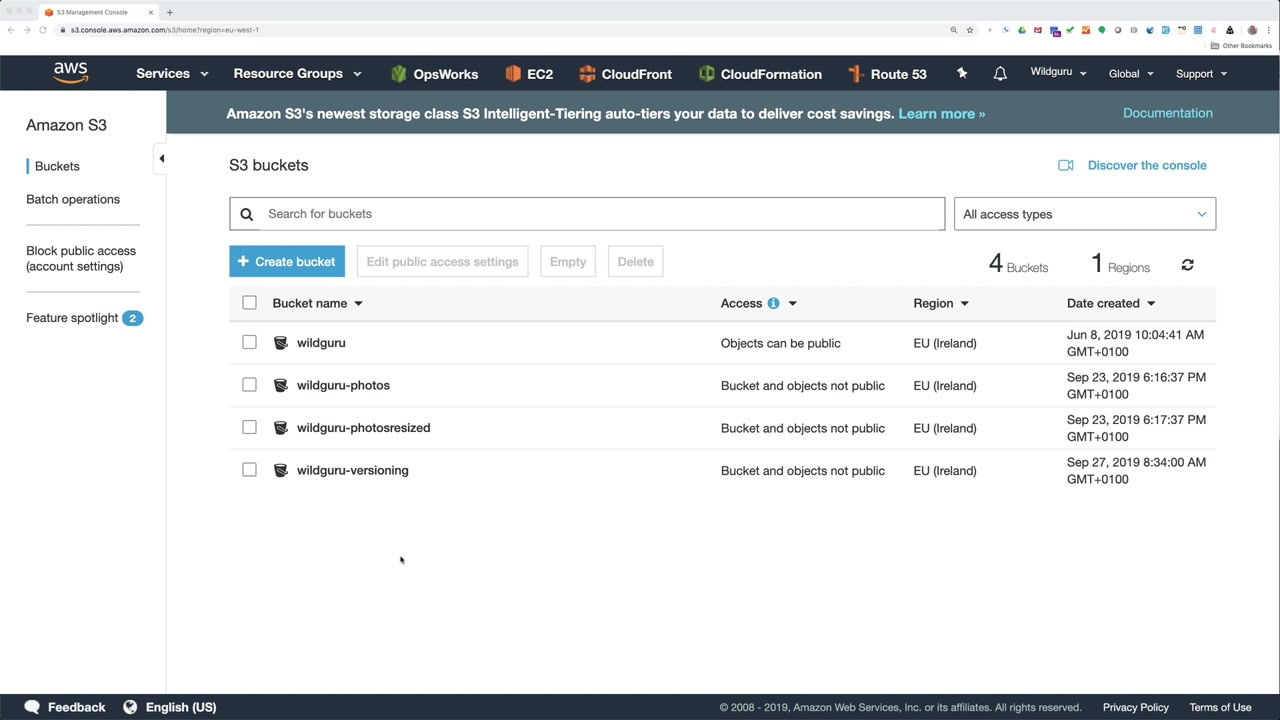Open the EC2 shortcut
This screenshot has height=720, width=1280.
[x=529, y=74]
